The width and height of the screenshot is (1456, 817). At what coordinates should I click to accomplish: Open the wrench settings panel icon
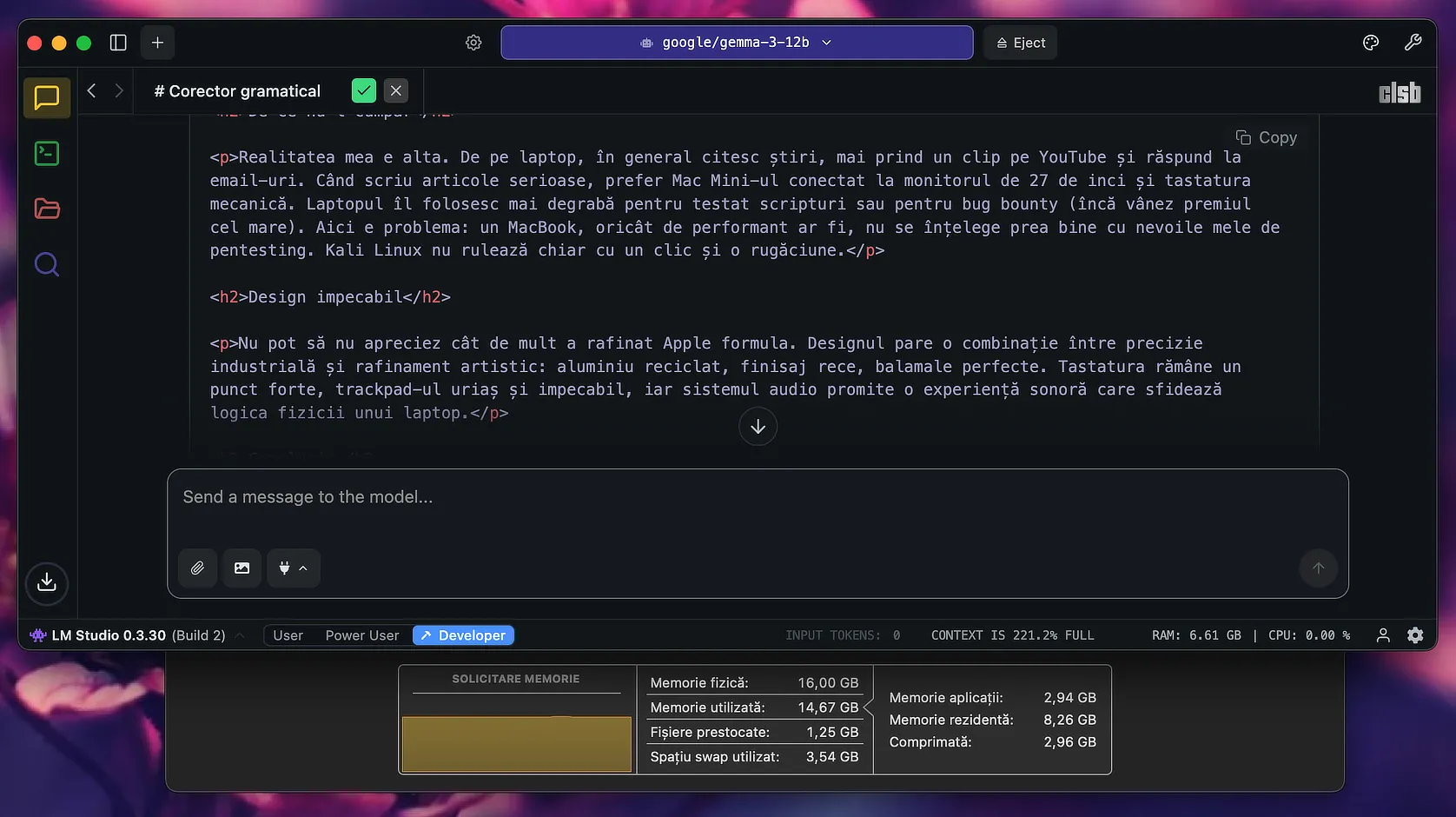coord(1413,43)
